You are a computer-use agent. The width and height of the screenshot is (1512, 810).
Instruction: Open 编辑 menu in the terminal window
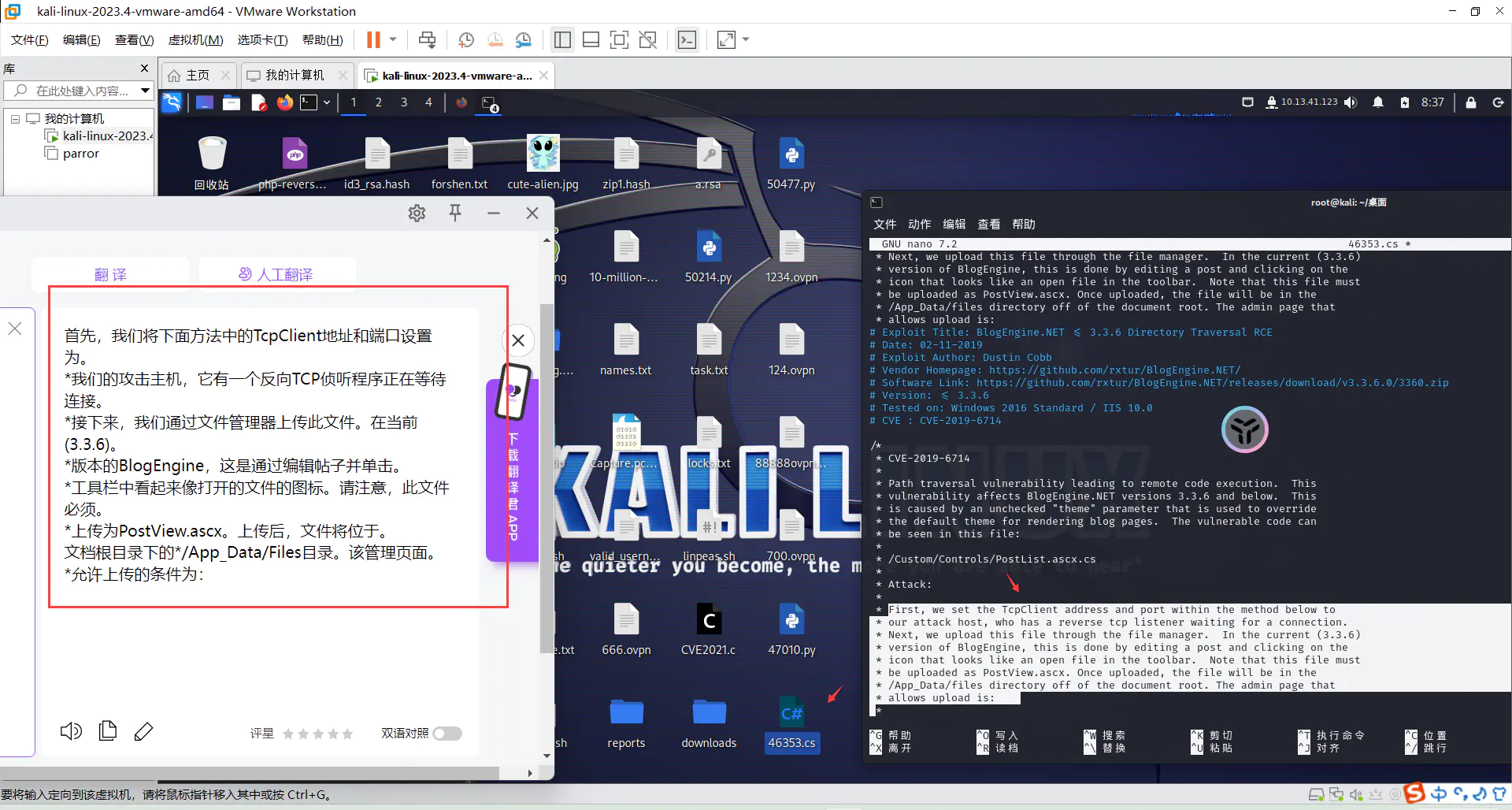(954, 225)
